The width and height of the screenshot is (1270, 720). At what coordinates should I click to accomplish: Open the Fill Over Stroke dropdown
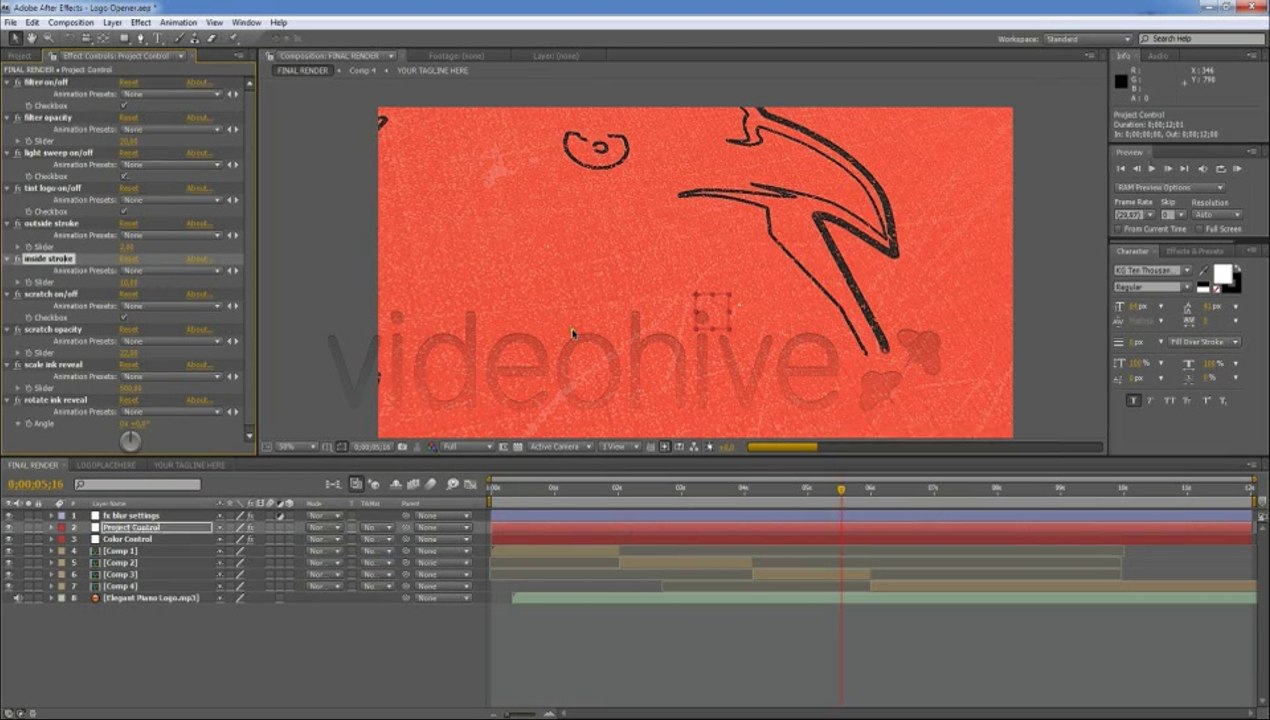[x=1204, y=342]
